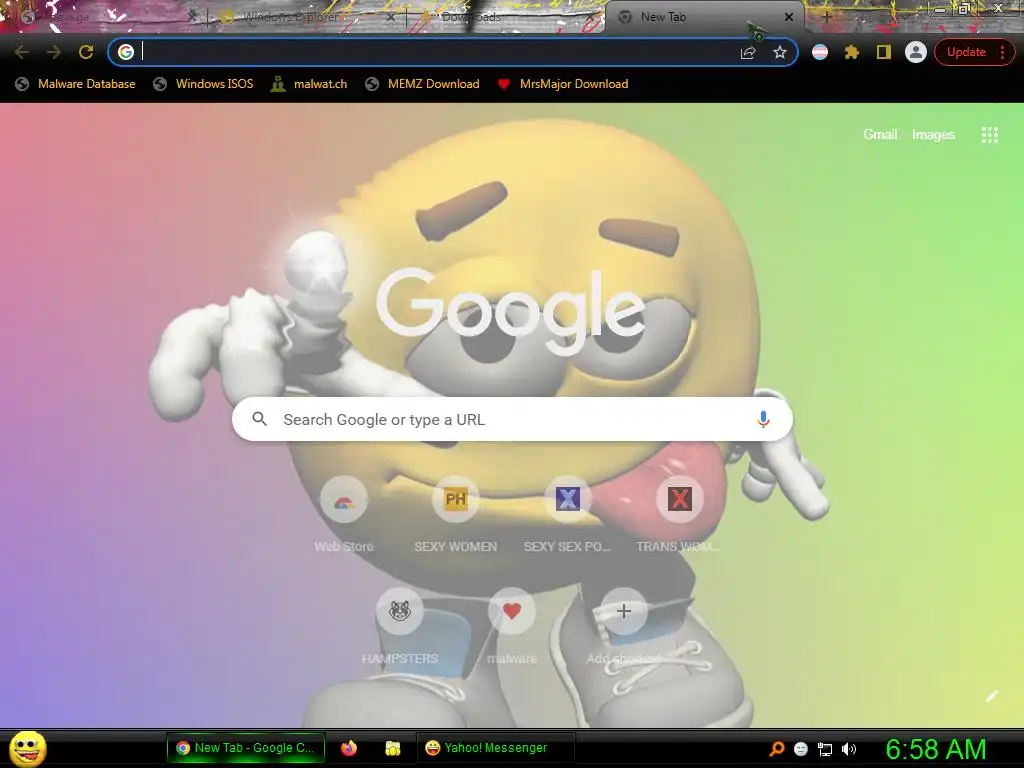
Task: Click the Search Google or type a URL box
Action: [513, 419]
